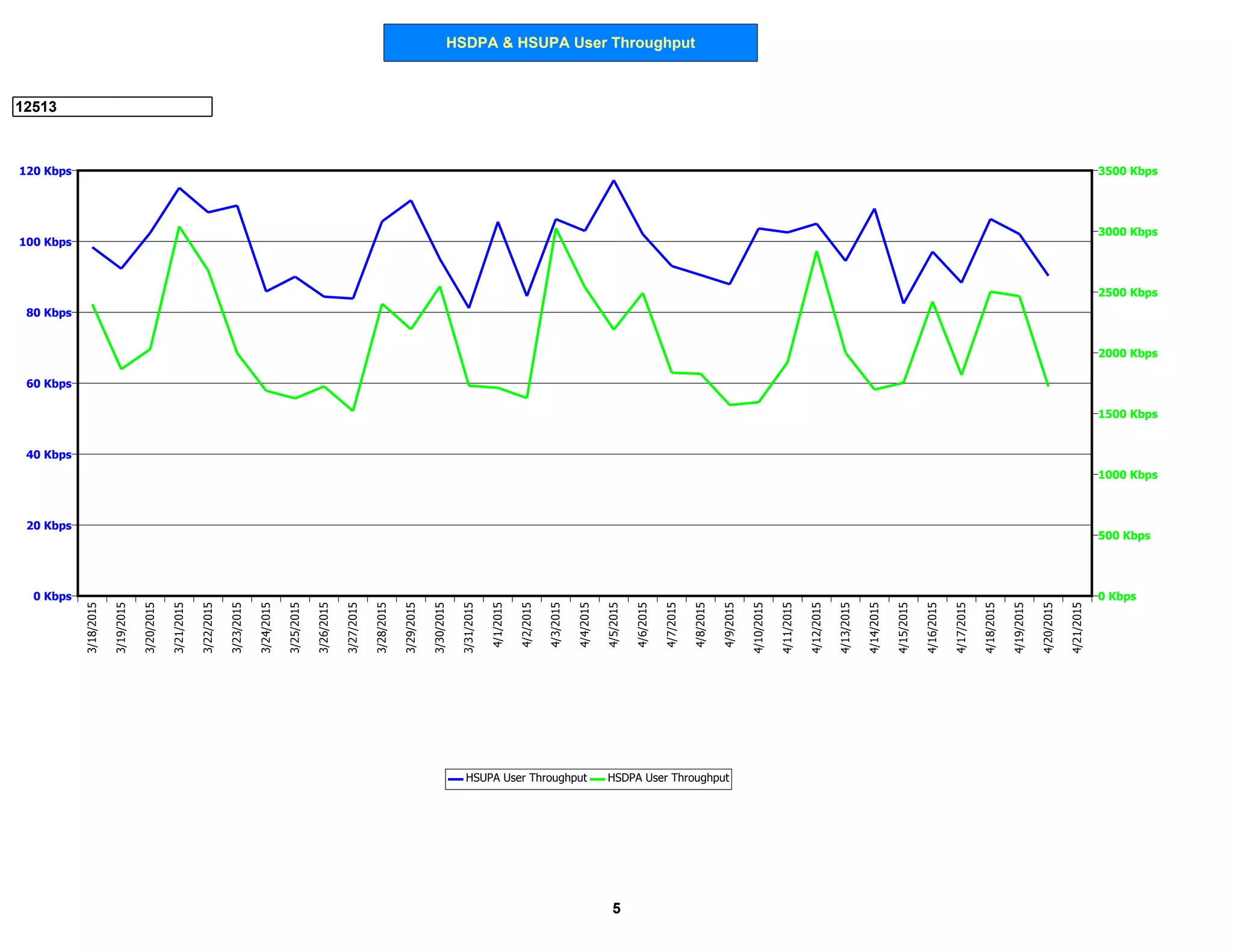Click the 4/9/2015 date label

tap(730, 625)
